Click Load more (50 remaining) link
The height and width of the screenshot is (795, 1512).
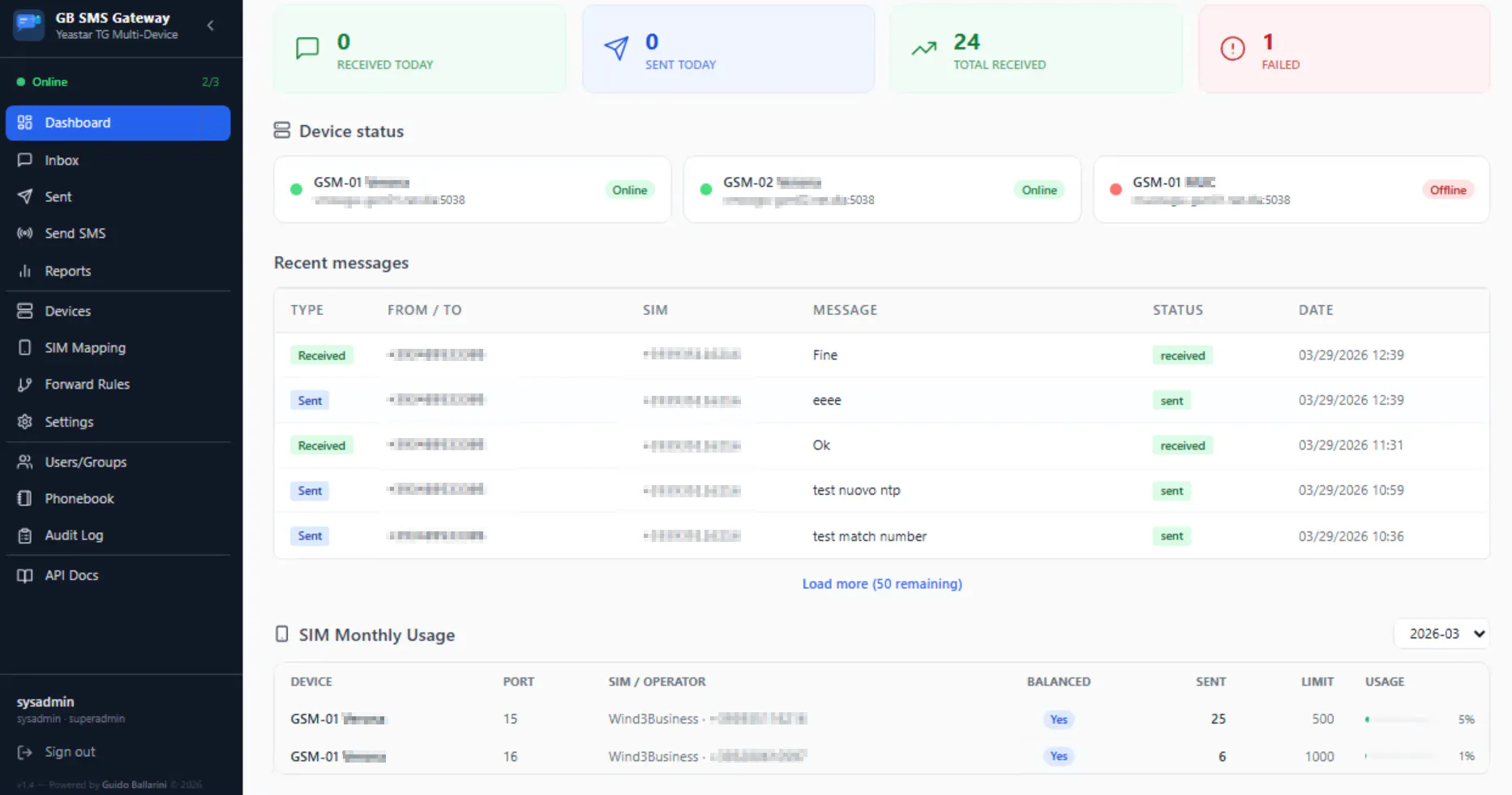882,583
